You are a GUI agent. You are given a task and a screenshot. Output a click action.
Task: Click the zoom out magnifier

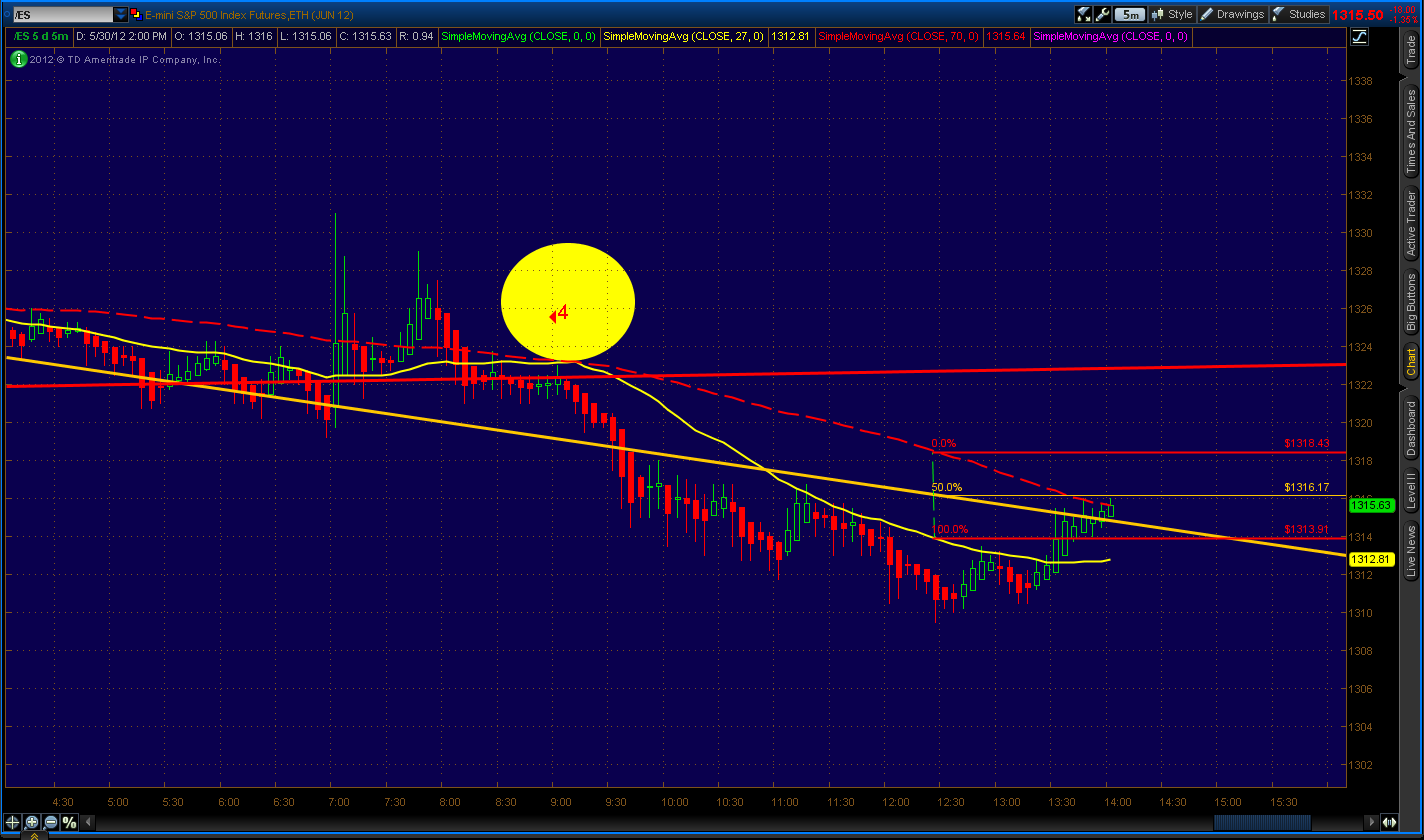click(x=51, y=822)
